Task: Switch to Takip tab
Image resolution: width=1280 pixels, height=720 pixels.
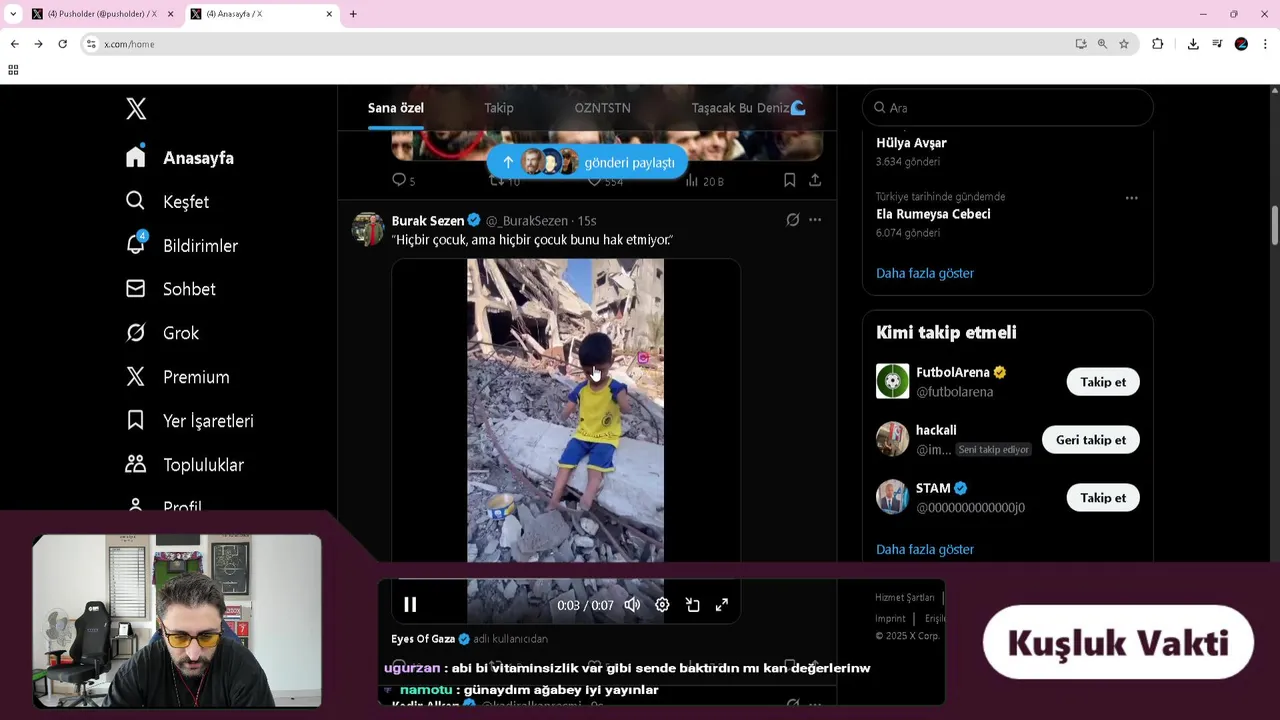Action: [x=499, y=108]
